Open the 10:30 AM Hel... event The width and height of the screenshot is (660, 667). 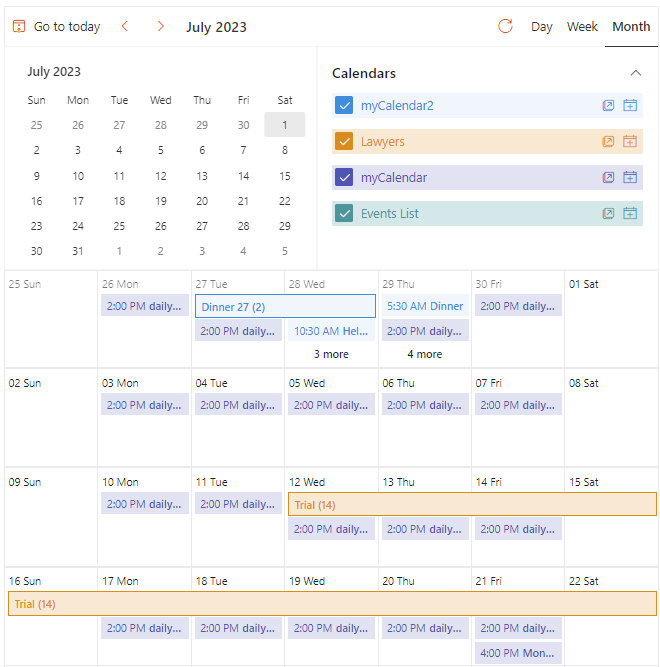(331, 331)
